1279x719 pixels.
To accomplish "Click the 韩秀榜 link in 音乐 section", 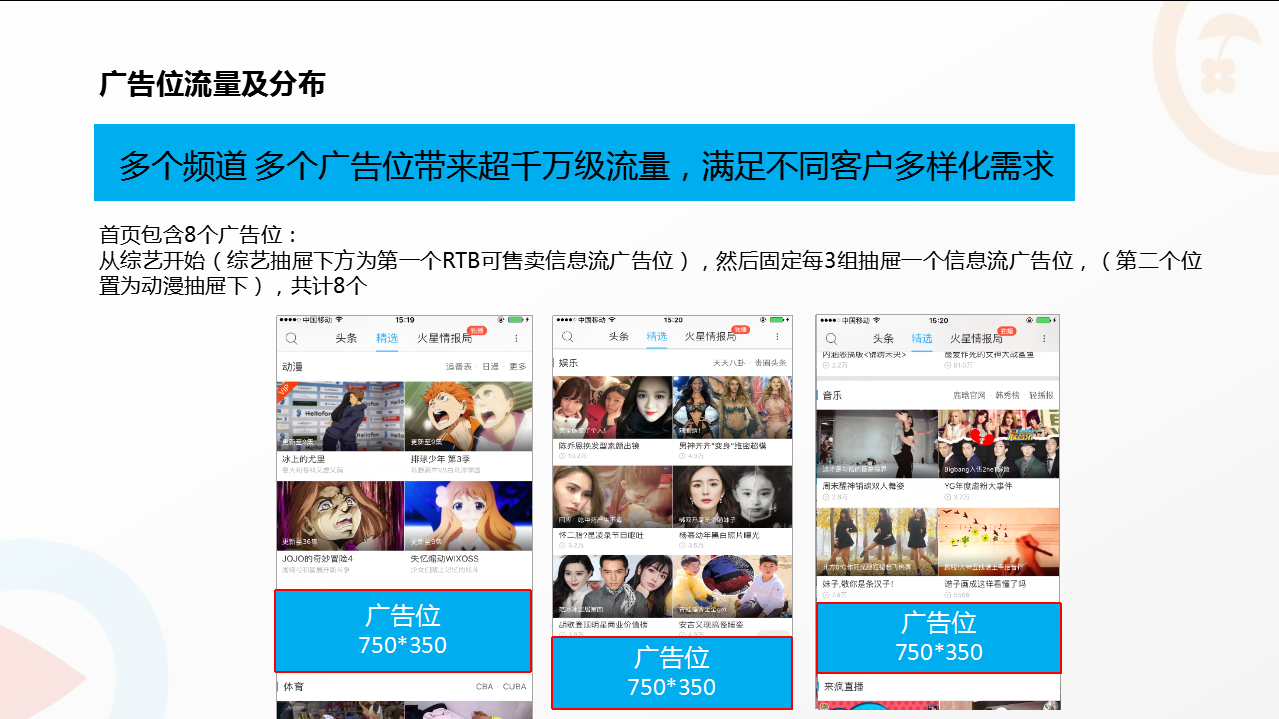I will click(x=1008, y=396).
